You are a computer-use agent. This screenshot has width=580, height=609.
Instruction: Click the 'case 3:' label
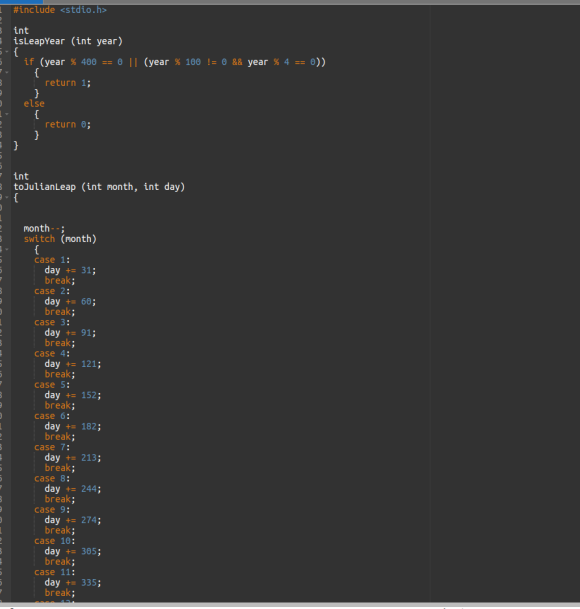pos(52,322)
